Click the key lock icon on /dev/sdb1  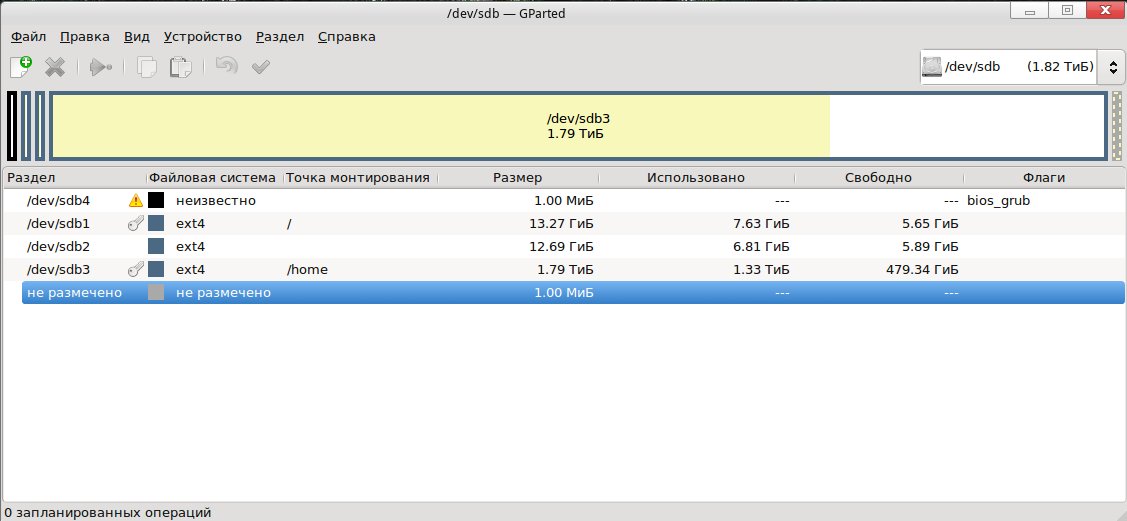(135, 223)
